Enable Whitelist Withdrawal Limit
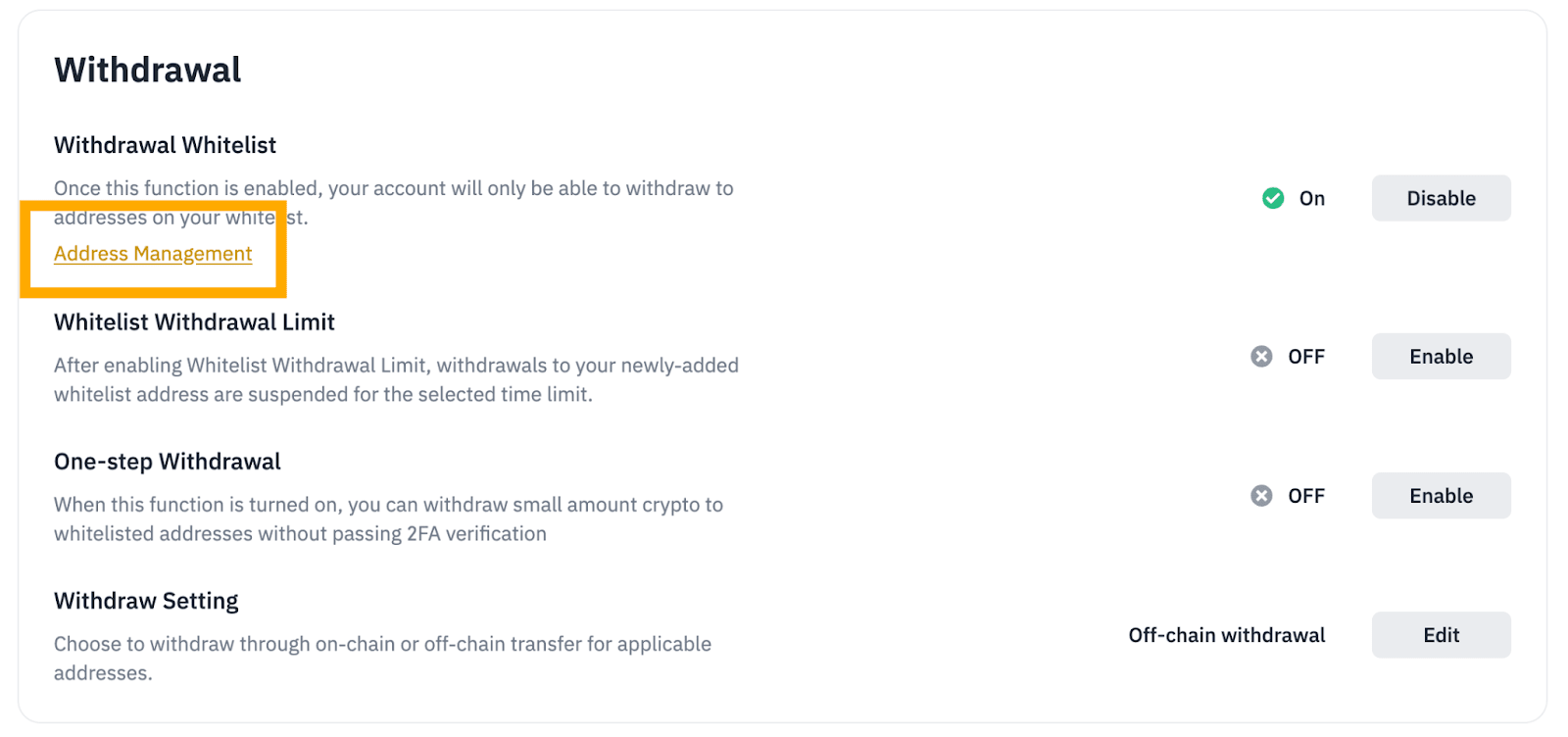 (x=1440, y=357)
